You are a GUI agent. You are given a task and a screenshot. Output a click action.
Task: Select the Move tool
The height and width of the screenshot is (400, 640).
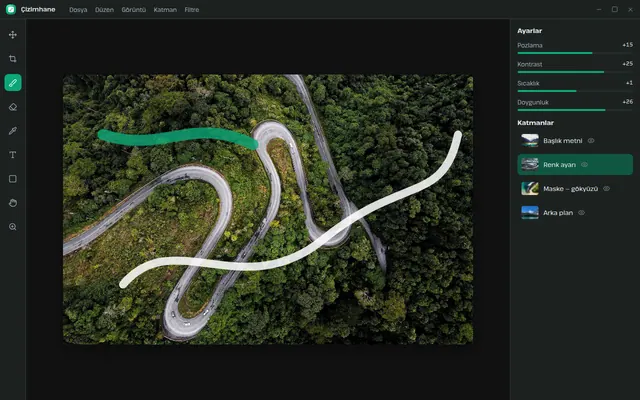click(x=13, y=35)
